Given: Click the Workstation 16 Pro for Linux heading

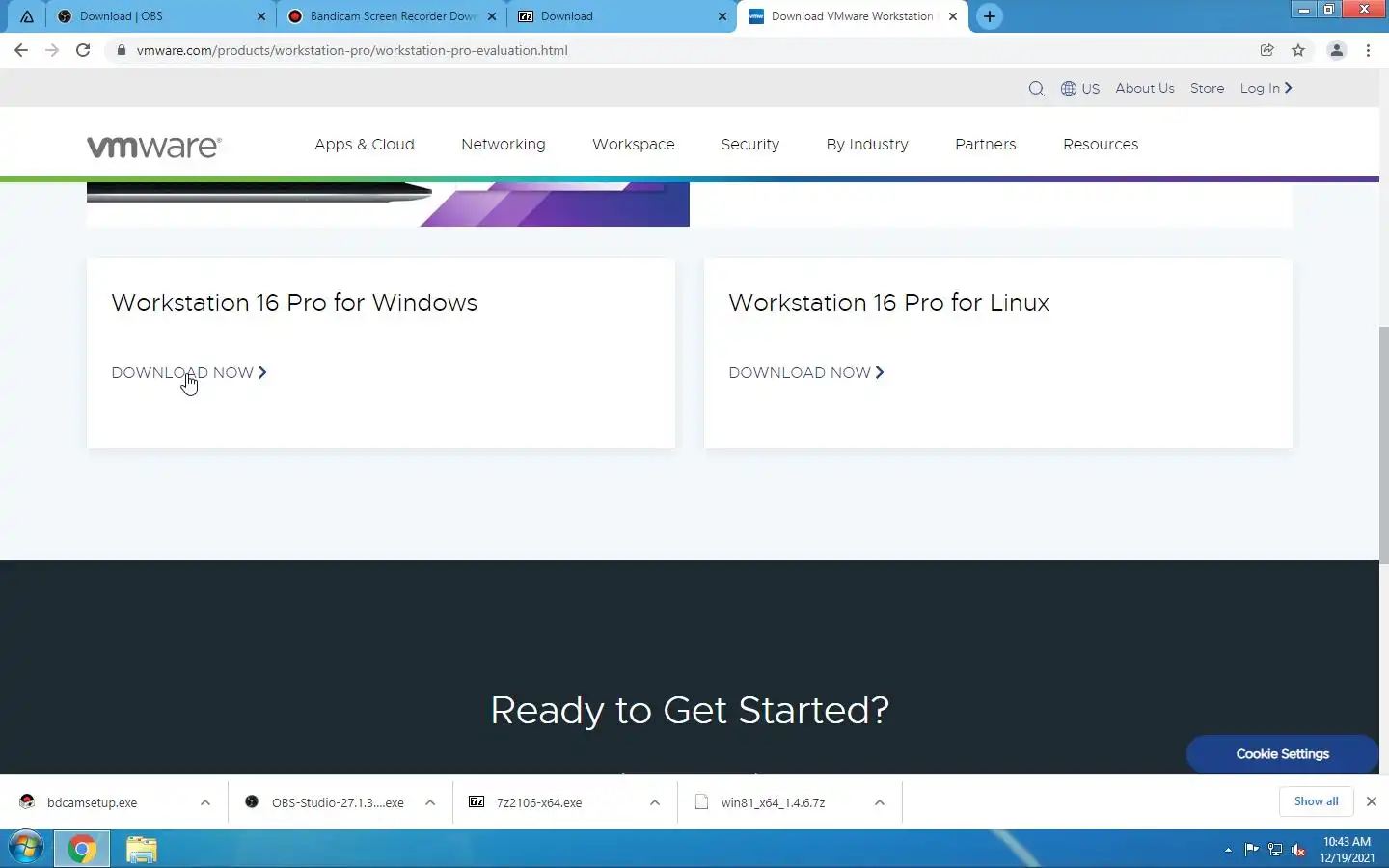Looking at the screenshot, I should 888,303.
